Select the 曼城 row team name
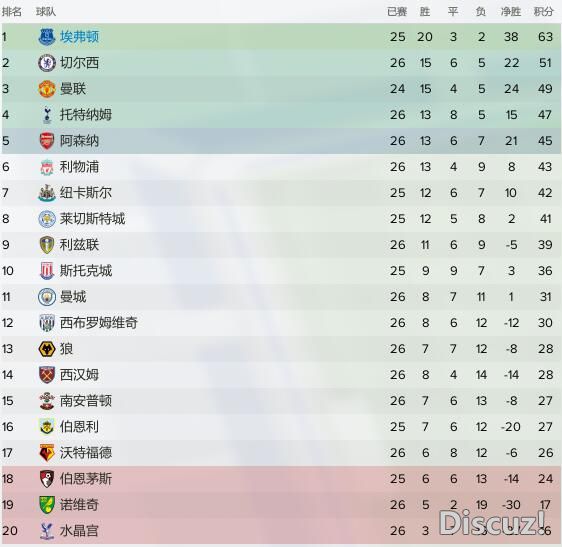The image size is (562, 547). point(73,297)
